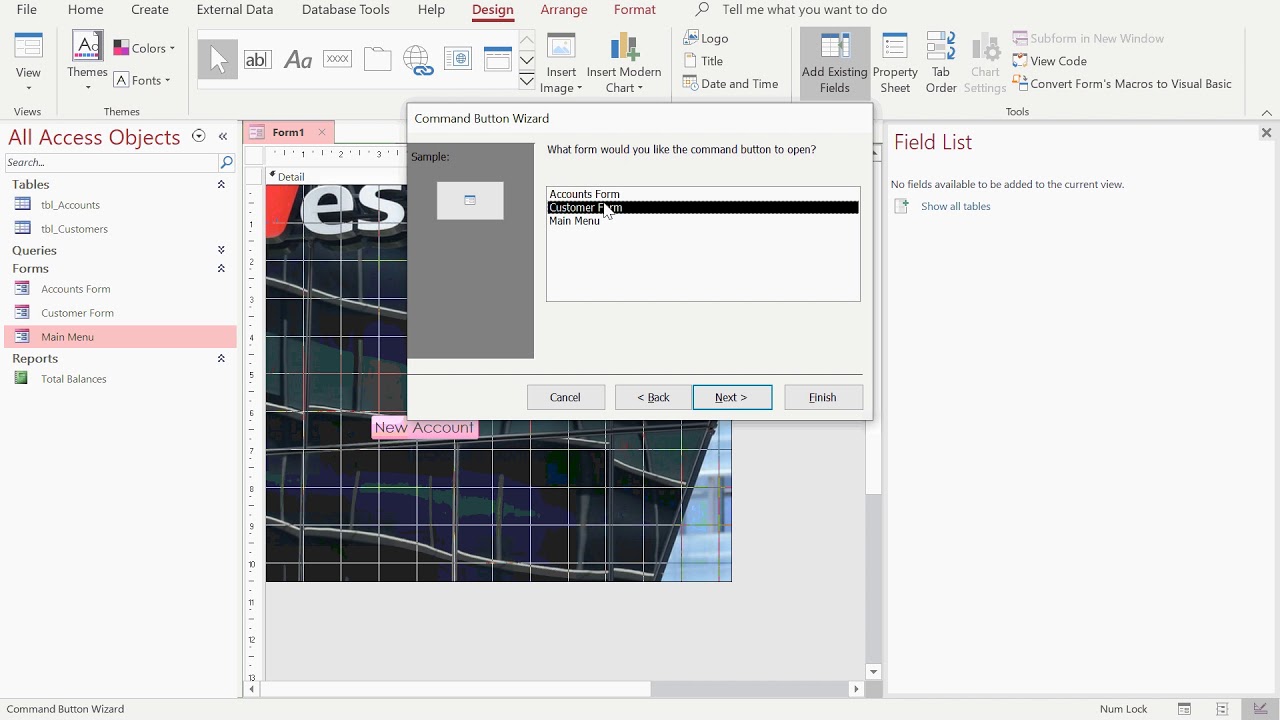Image resolution: width=1280 pixels, height=720 pixels.
Task: Click Next in the wizard
Action: (732, 397)
